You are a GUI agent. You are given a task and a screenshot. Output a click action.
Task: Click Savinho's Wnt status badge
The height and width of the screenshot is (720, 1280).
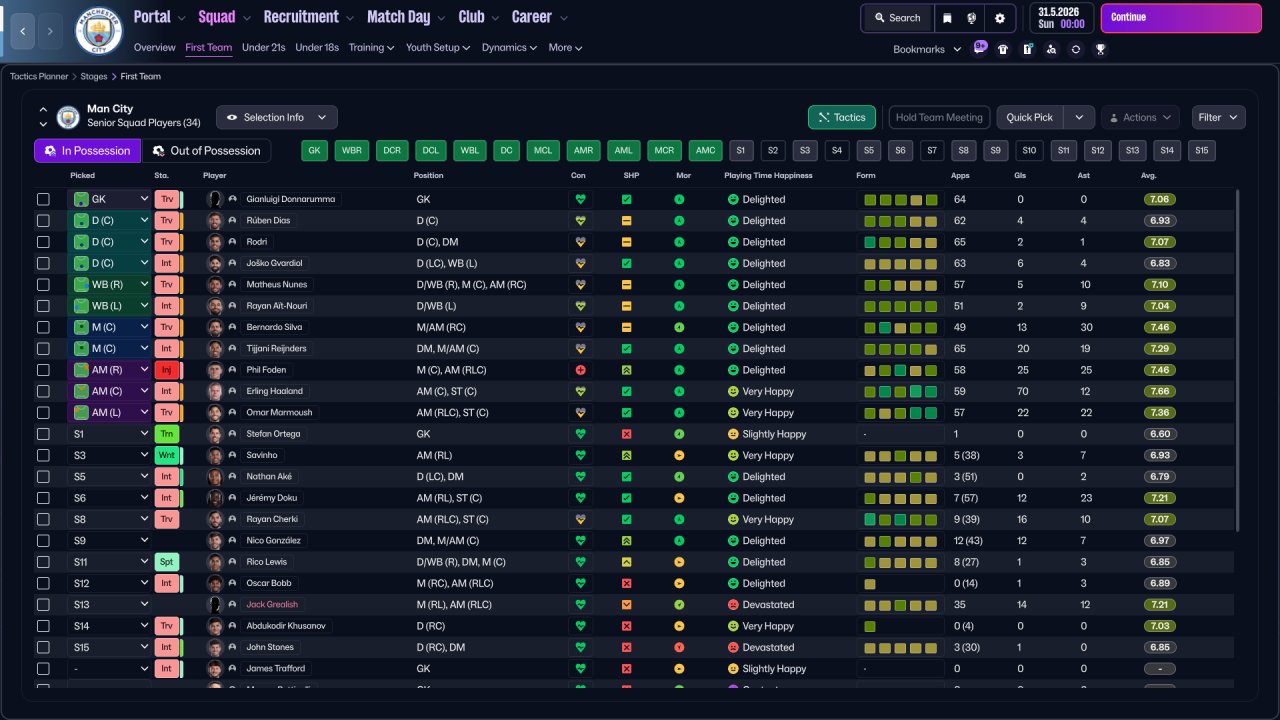pos(167,455)
